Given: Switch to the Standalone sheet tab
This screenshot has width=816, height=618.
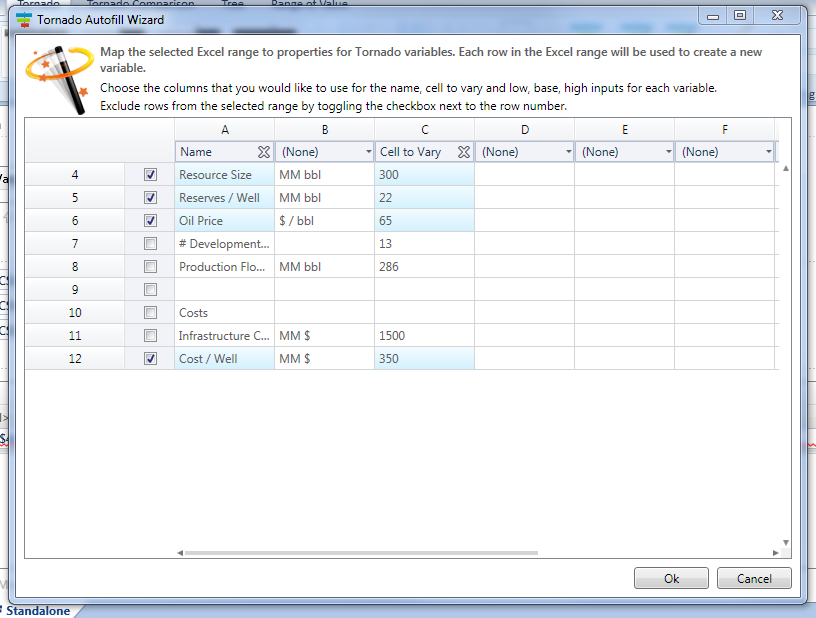Looking at the screenshot, I should [38, 611].
